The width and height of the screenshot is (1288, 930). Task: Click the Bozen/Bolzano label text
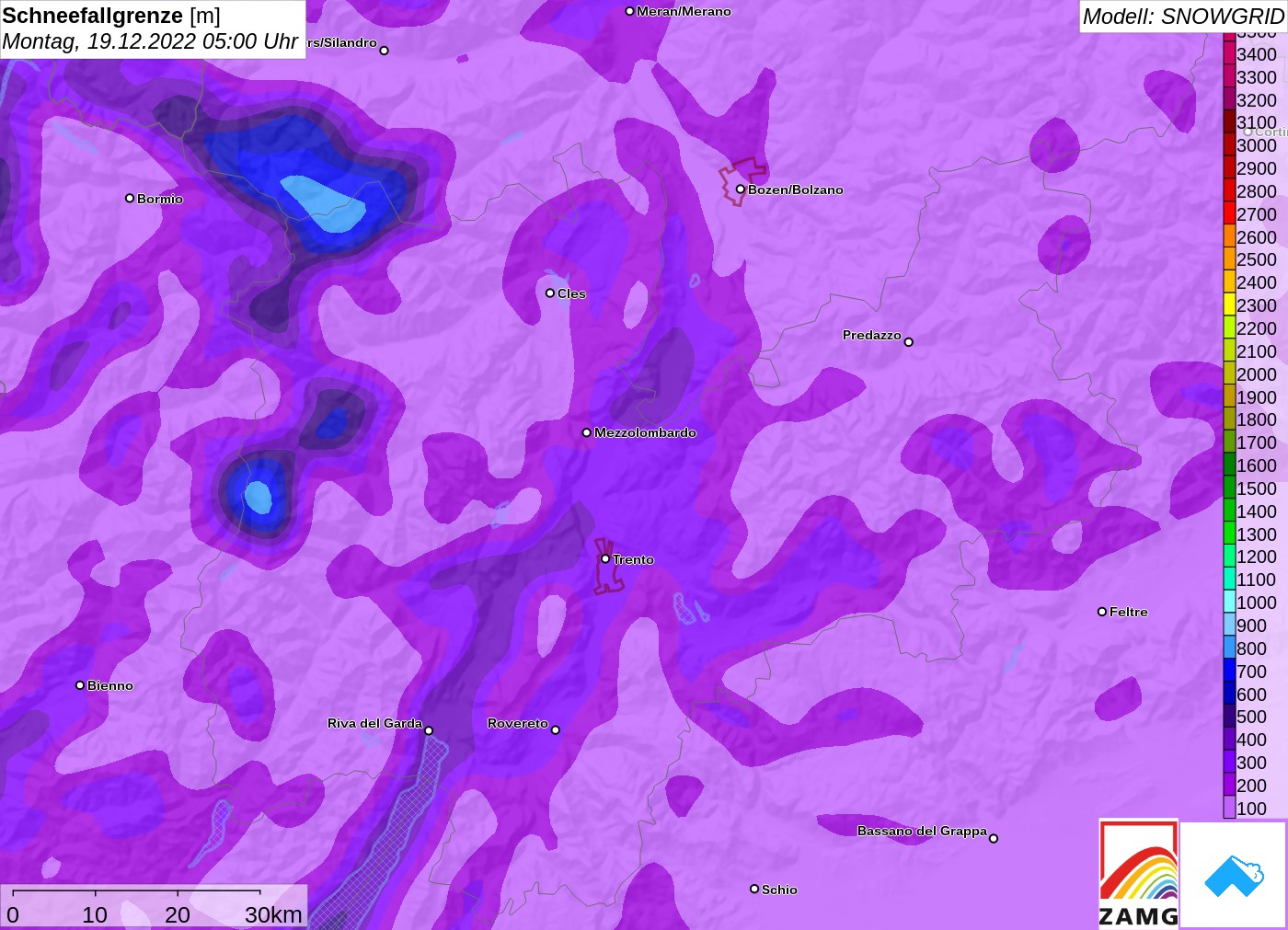[796, 189]
